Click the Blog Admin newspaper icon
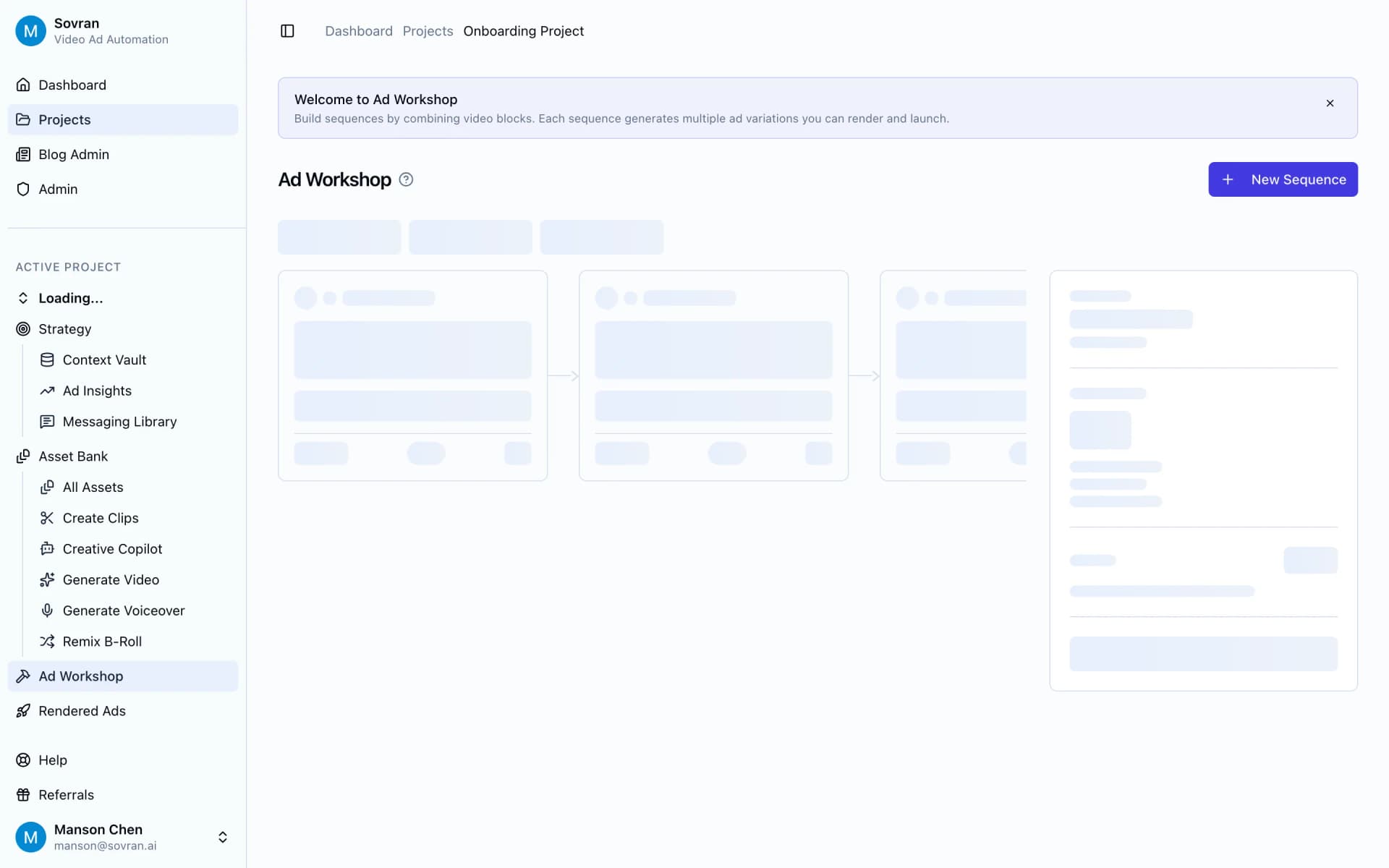Viewport: 1389px width, 868px height. point(23,154)
